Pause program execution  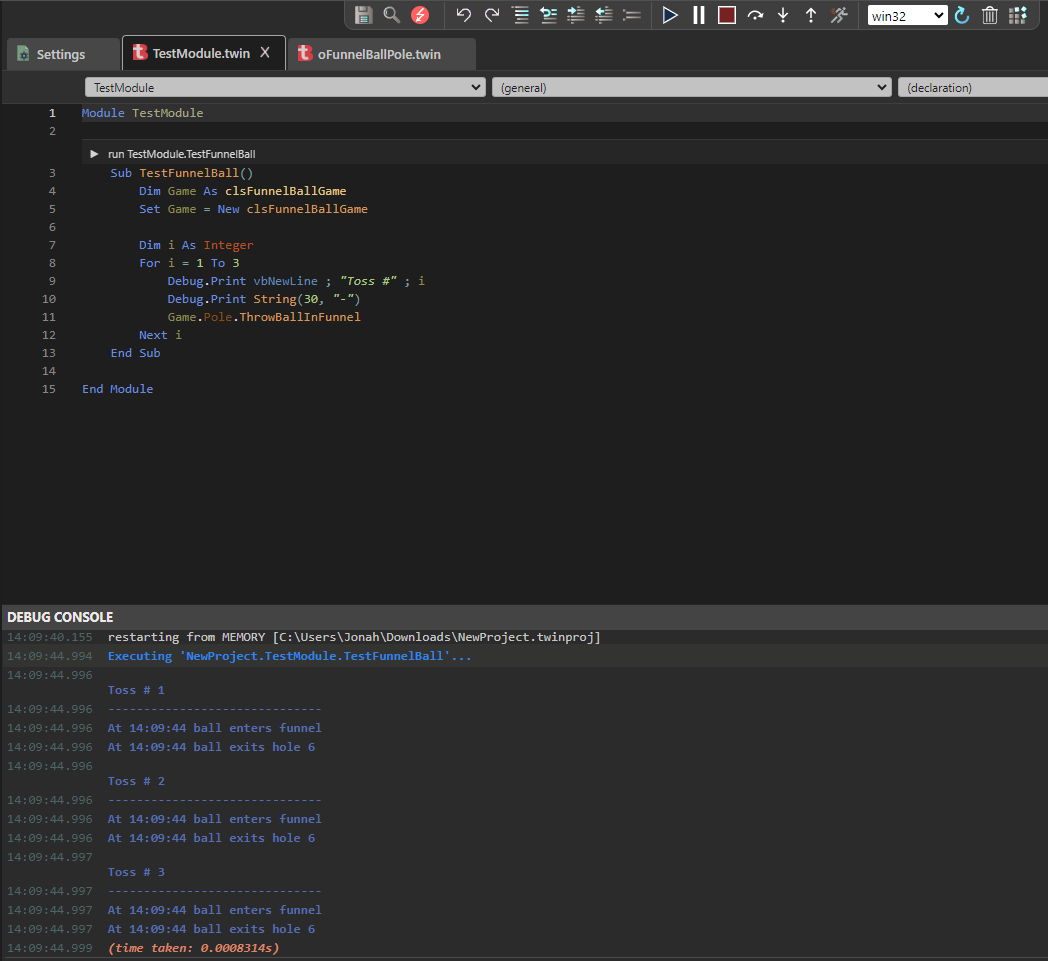pos(698,14)
